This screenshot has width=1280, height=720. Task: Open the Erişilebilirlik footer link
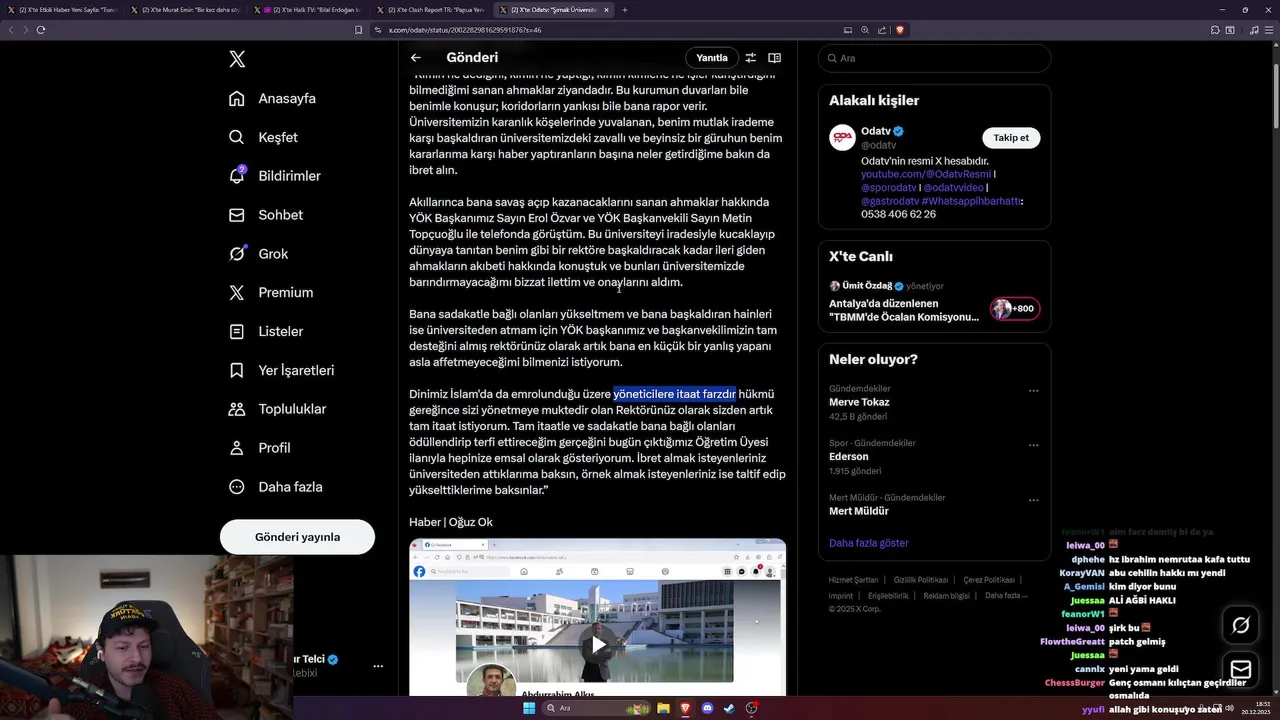[x=888, y=595]
